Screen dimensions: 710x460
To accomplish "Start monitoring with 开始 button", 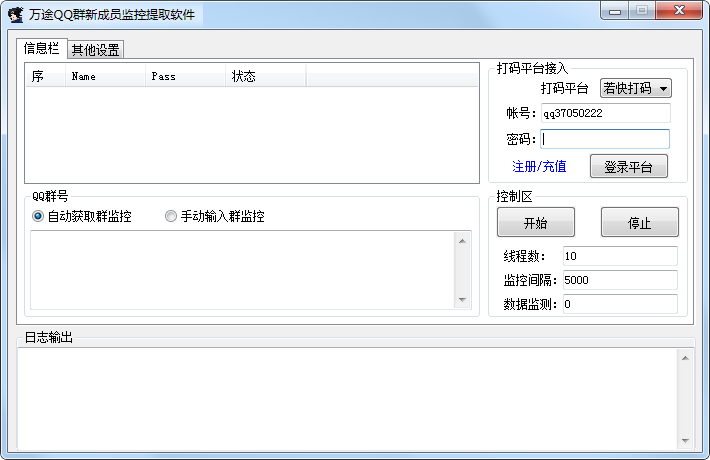I will 535,223.
